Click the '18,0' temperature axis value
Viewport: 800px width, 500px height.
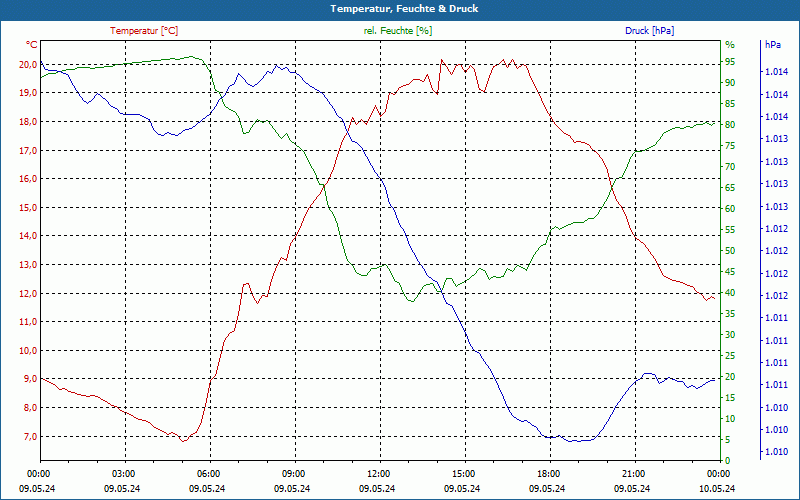pos(28,121)
